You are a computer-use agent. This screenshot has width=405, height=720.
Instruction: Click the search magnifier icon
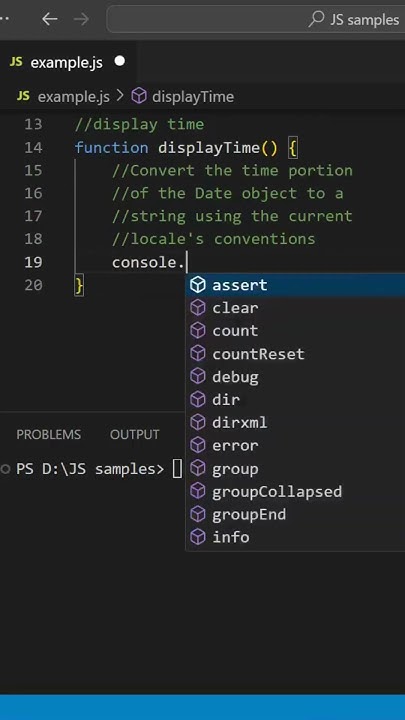[x=316, y=19]
